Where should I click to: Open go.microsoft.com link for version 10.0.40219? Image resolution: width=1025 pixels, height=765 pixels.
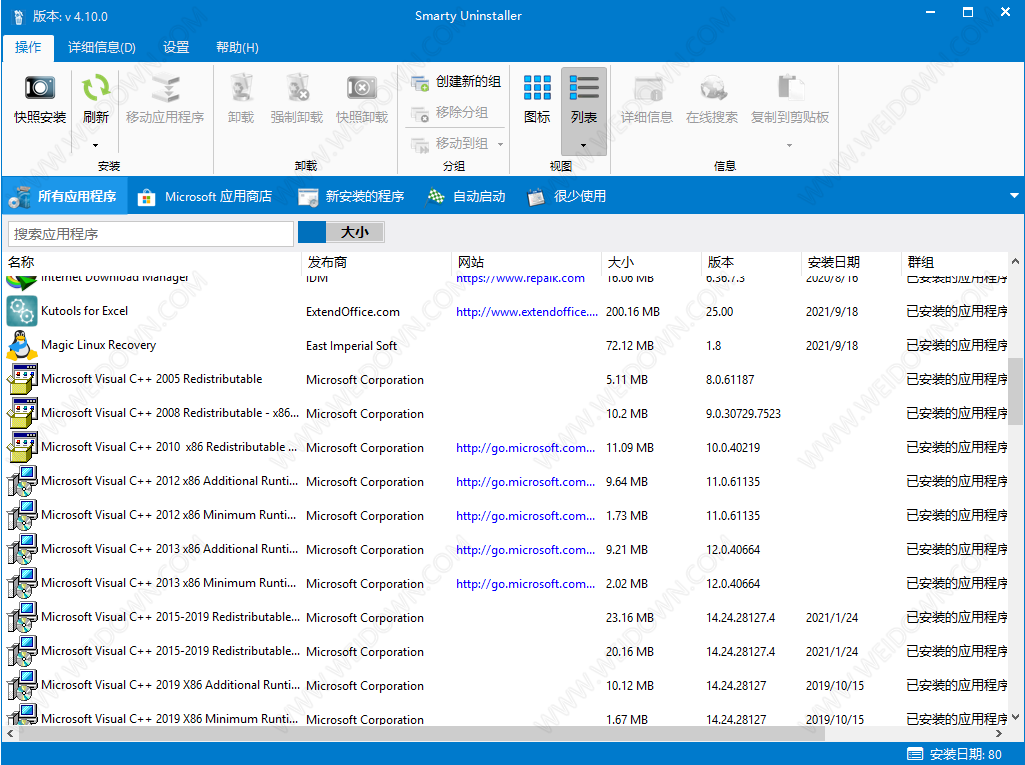(526, 448)
